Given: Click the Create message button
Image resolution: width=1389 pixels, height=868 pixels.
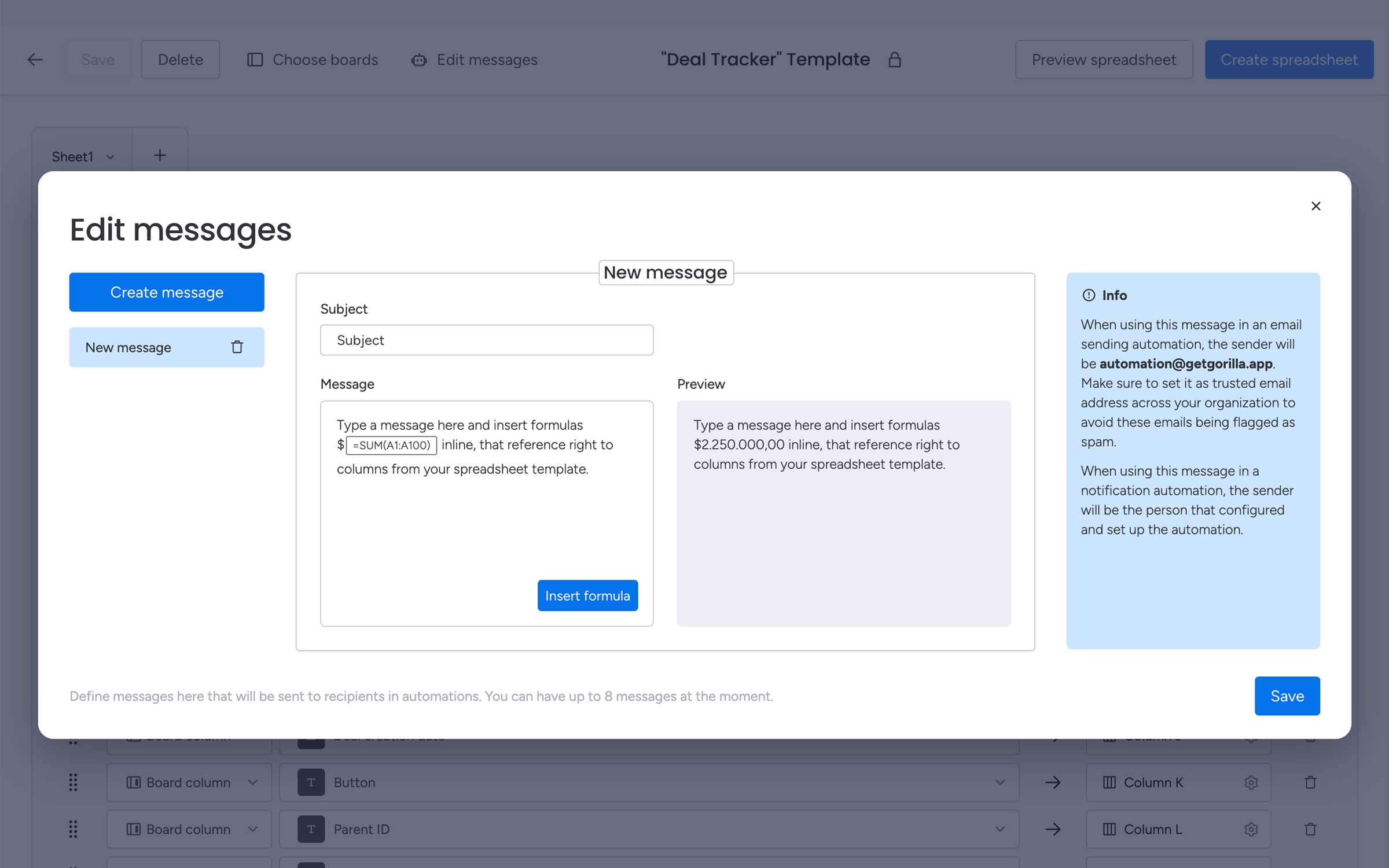Looking at the screenshot, I should point(167,292).
